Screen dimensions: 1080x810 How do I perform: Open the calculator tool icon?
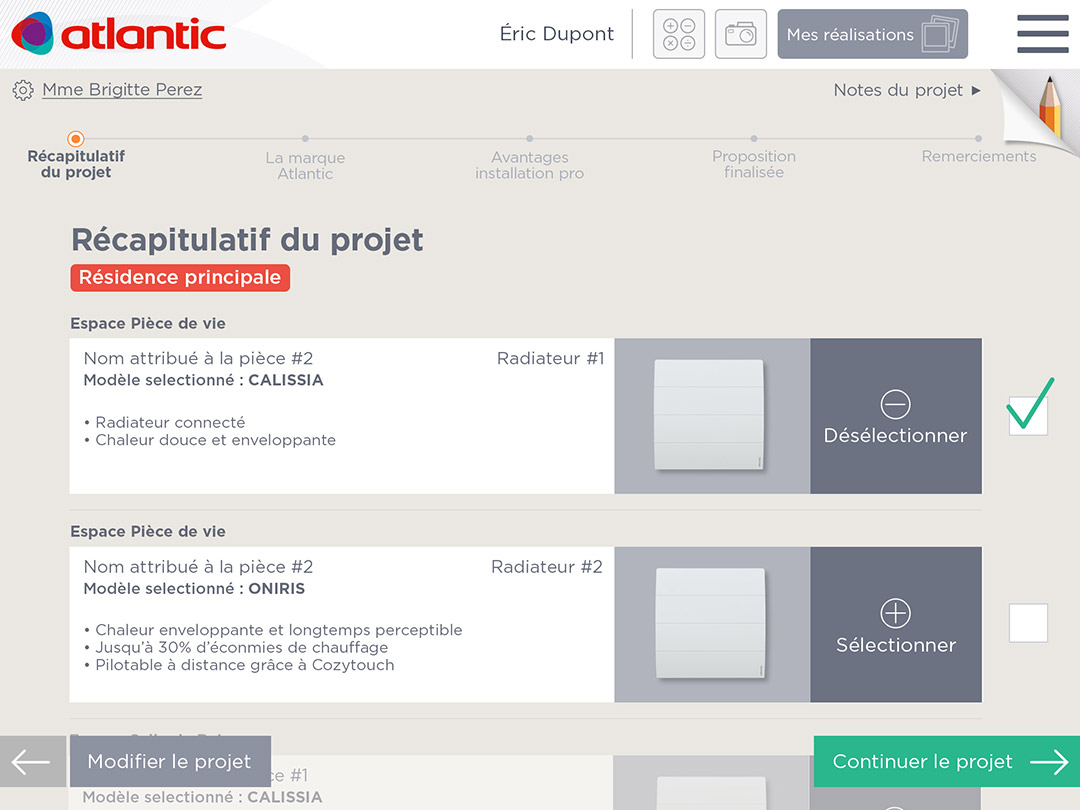tap(678, 34)
